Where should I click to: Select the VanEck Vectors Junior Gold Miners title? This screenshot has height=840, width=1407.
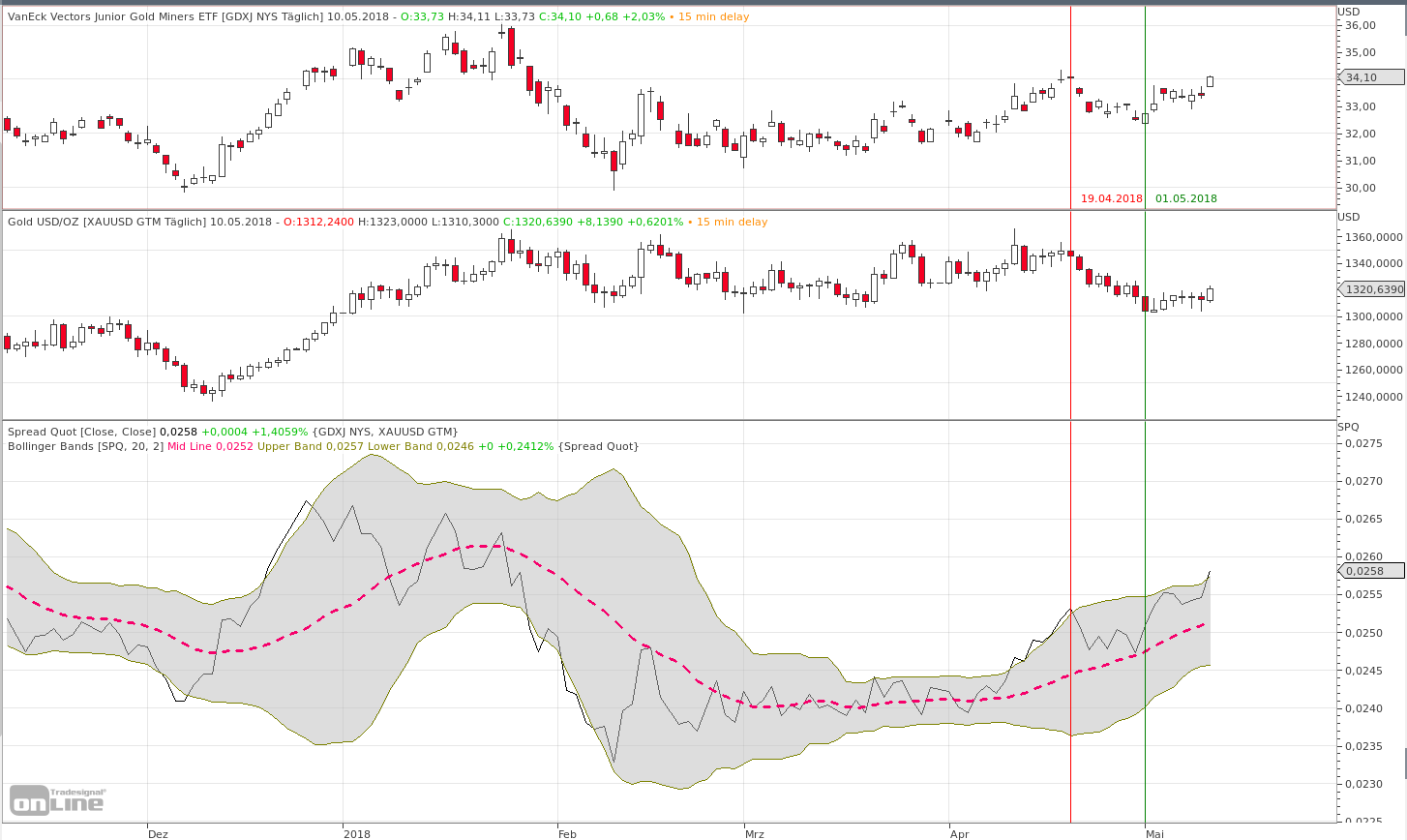click(x=165, y=16)
